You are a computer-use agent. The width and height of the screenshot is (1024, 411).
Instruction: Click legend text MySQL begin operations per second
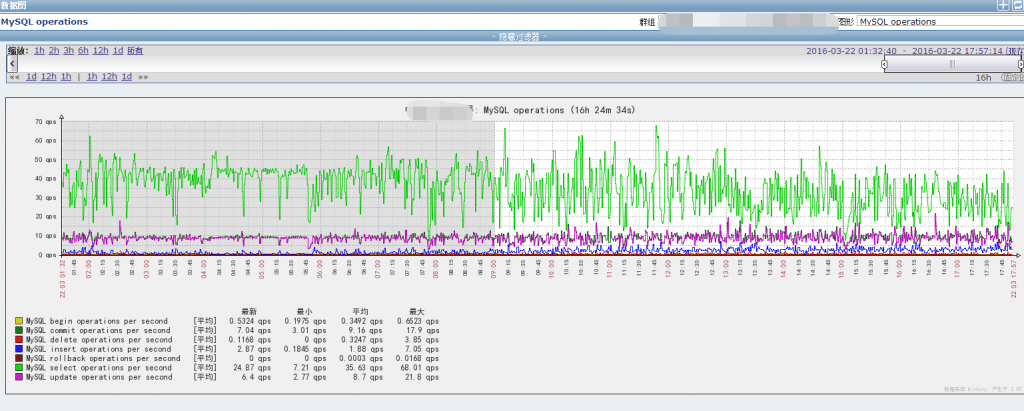point(97,321)
